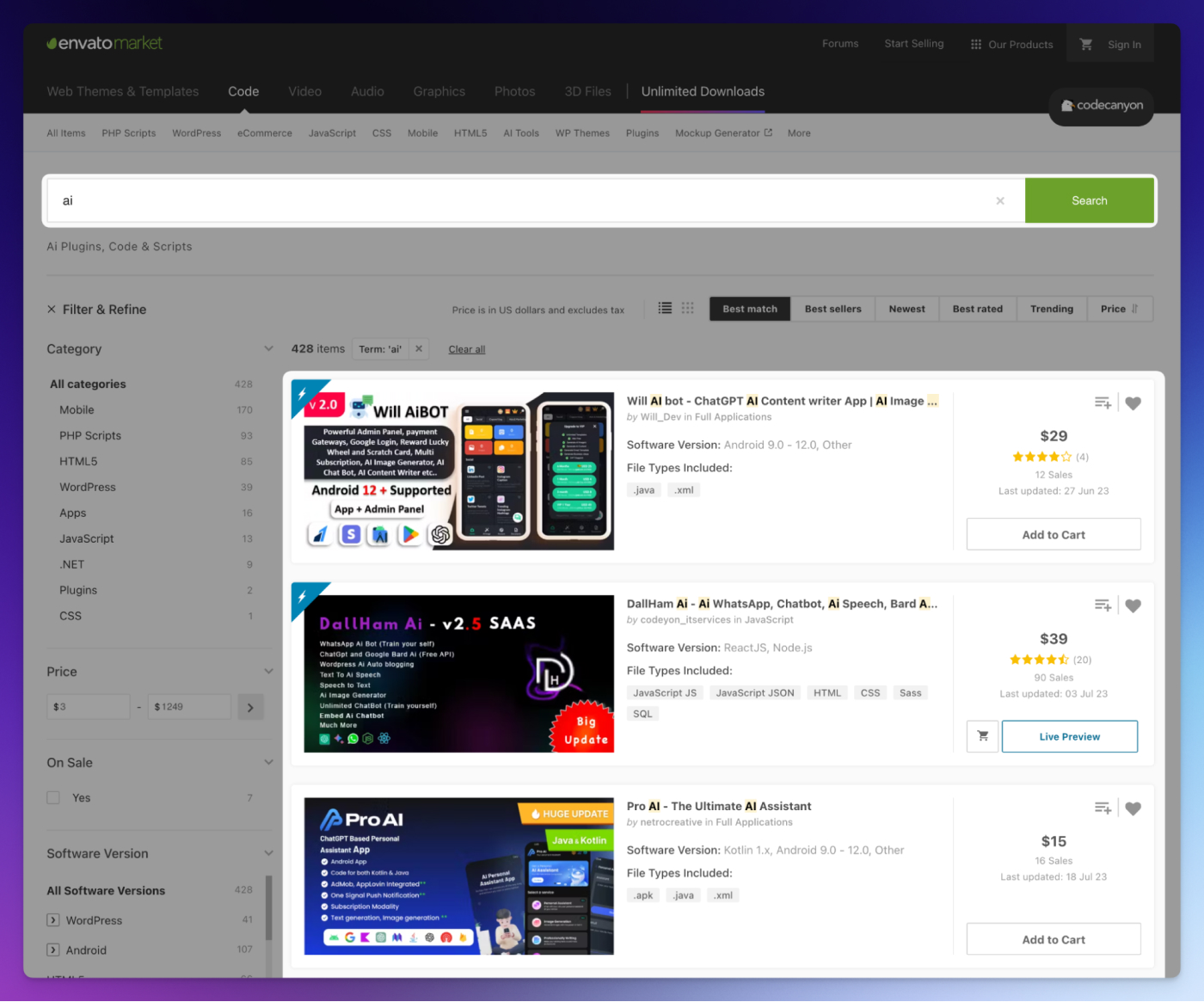Sort by Trending

[1051, 309]
